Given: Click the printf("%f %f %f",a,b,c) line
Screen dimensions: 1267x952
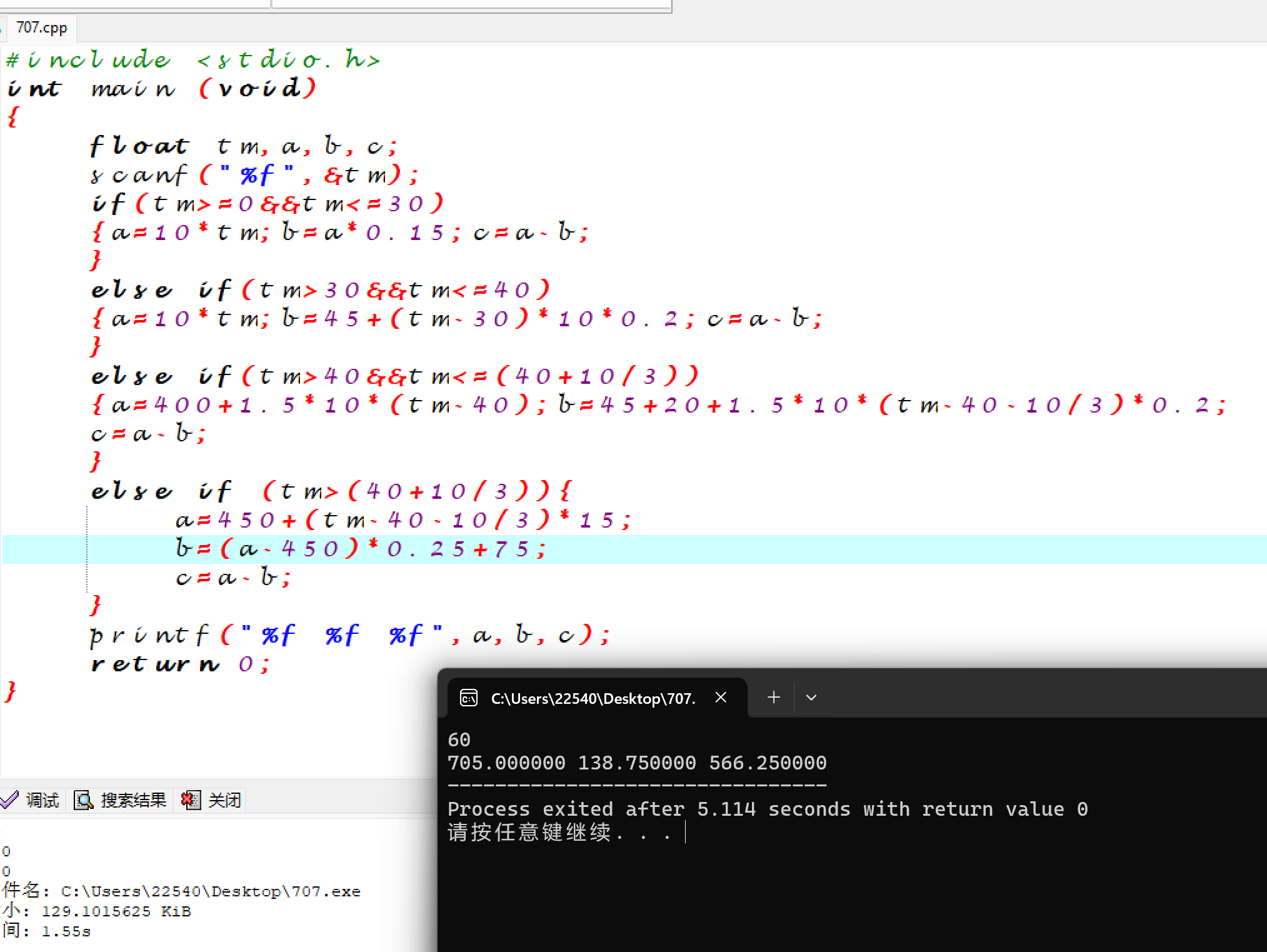Looking at the screenshot, I should (350, 636).
